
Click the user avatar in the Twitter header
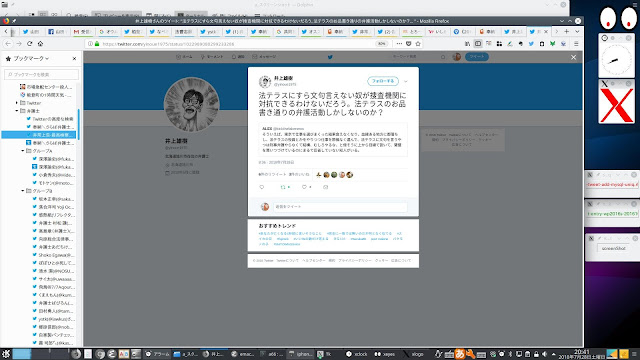(x=457, y=57)
